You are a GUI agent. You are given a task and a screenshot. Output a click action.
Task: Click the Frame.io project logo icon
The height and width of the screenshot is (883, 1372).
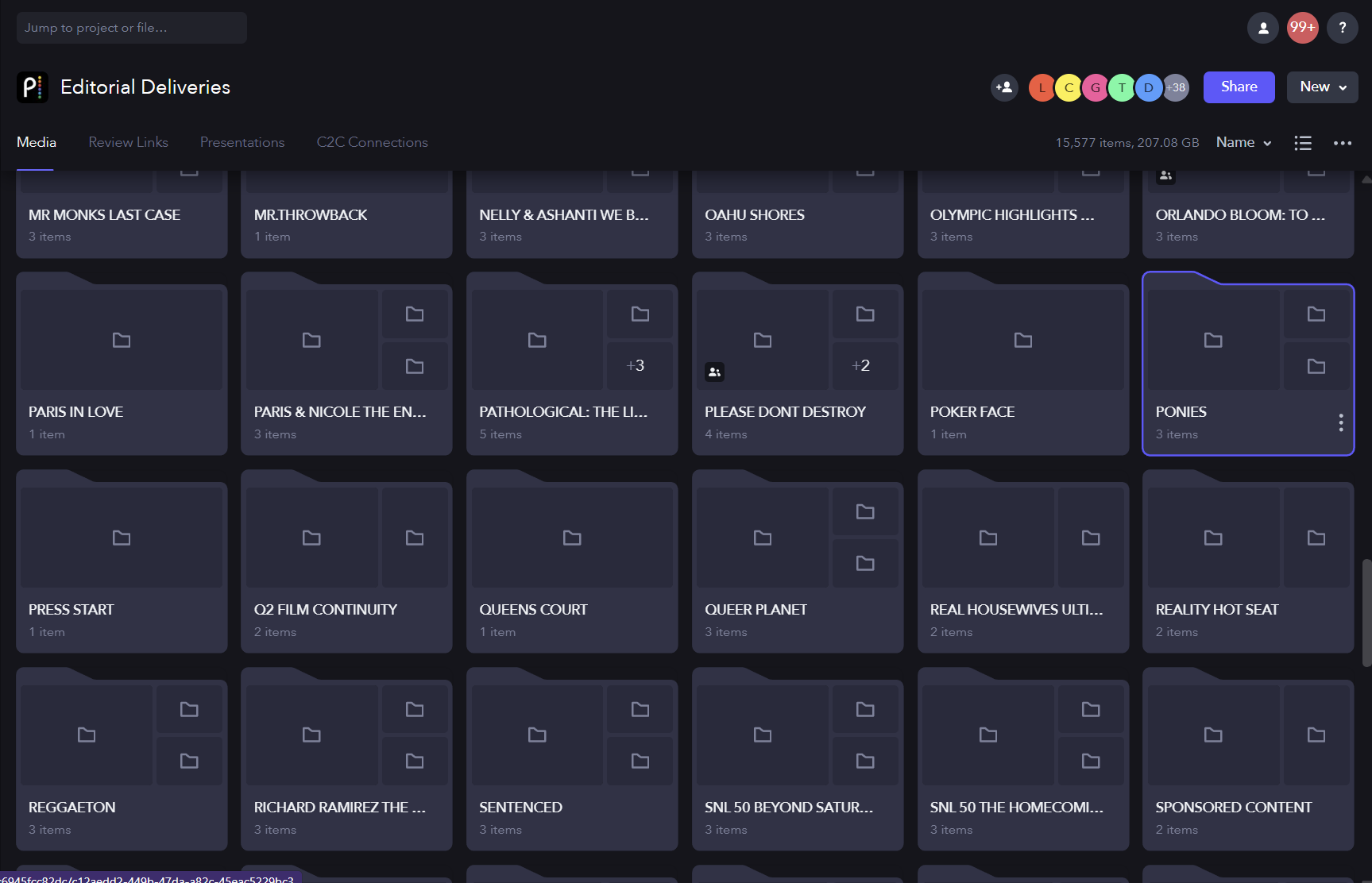33,87
